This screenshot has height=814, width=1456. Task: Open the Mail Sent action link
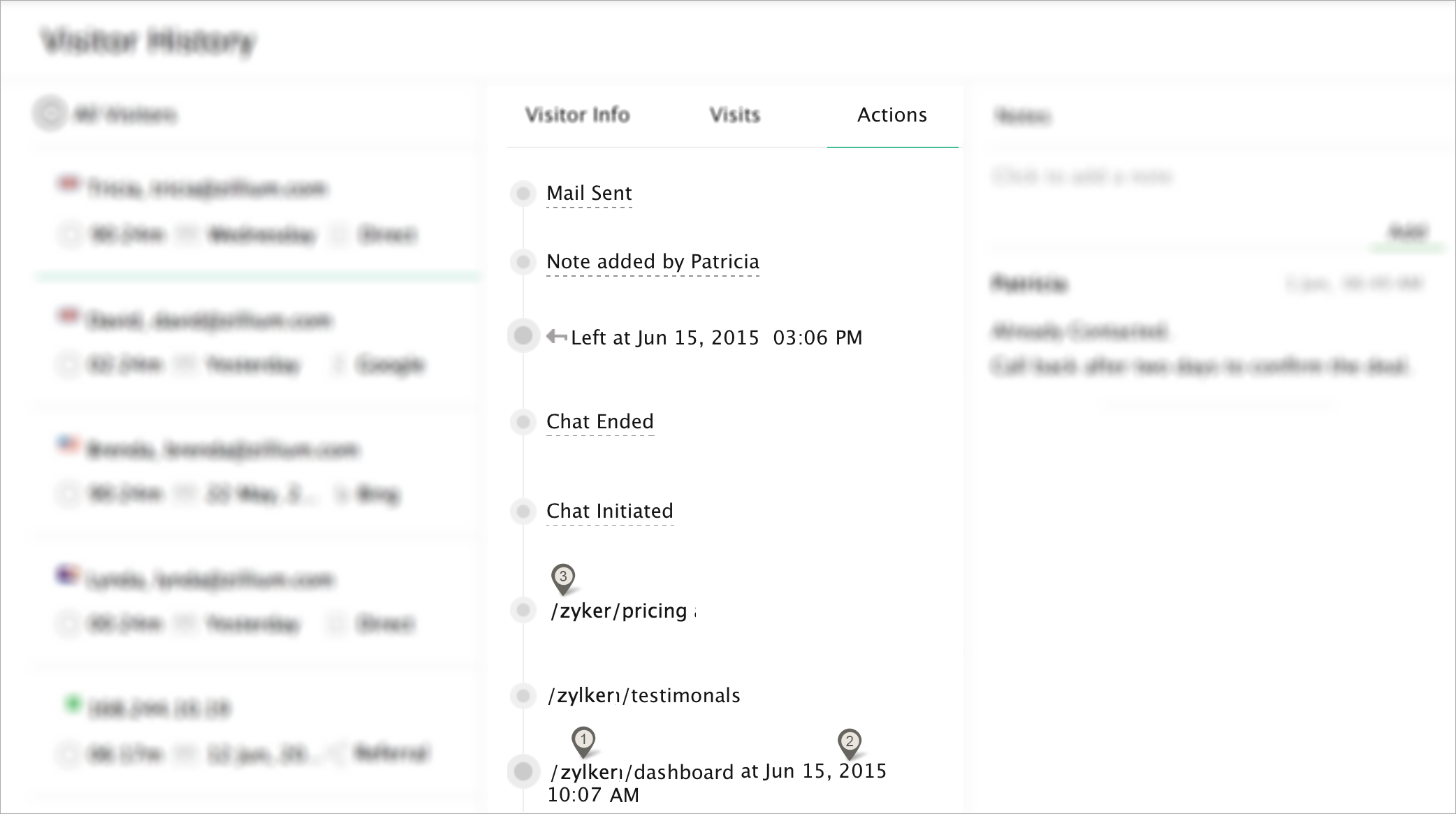click(589, 194)
